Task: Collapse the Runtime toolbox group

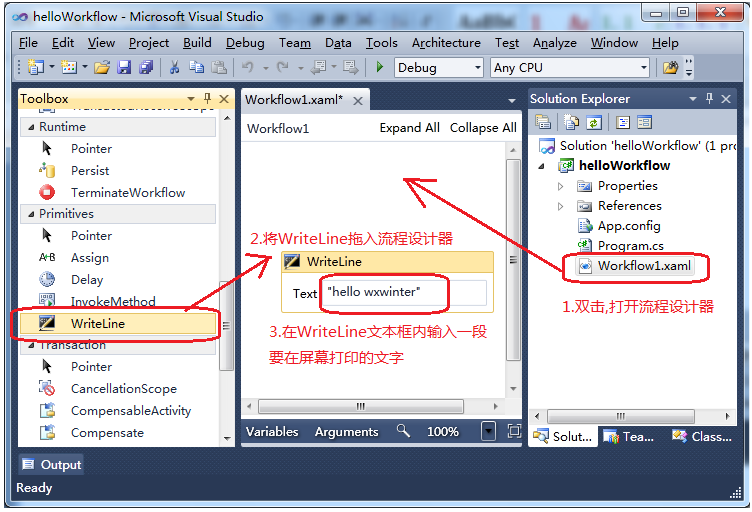Action: tap(31, 127)
